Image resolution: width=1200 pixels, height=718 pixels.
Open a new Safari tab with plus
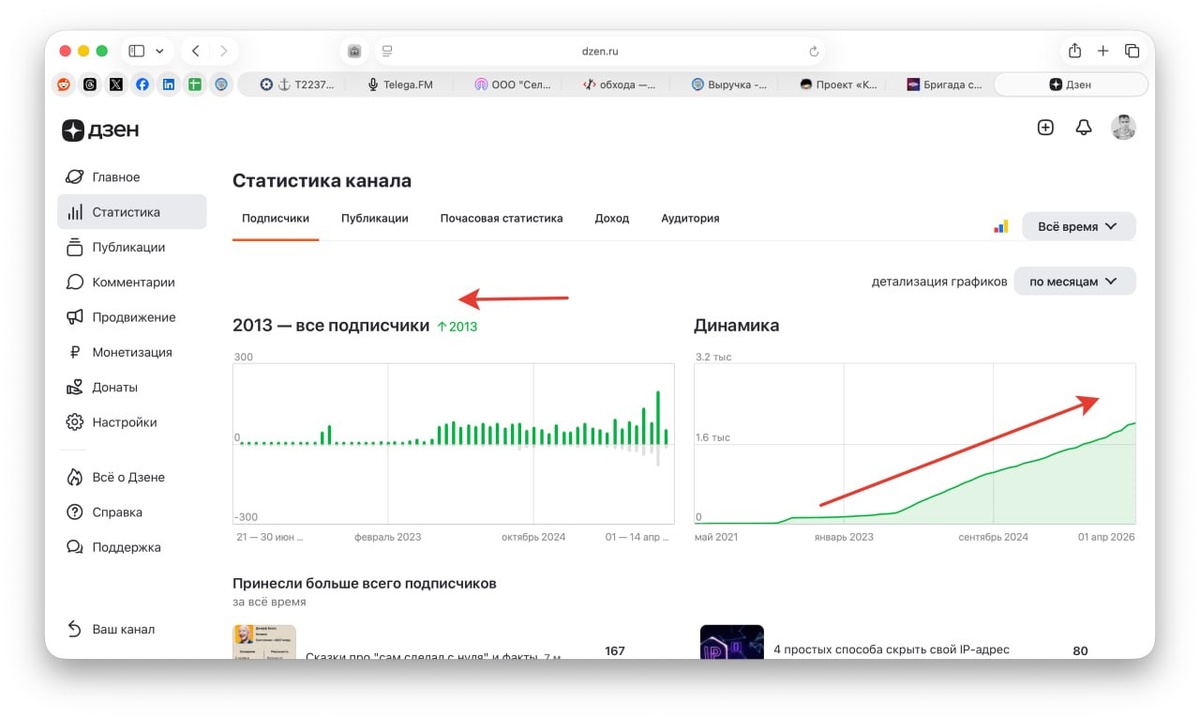(1103, 51)
